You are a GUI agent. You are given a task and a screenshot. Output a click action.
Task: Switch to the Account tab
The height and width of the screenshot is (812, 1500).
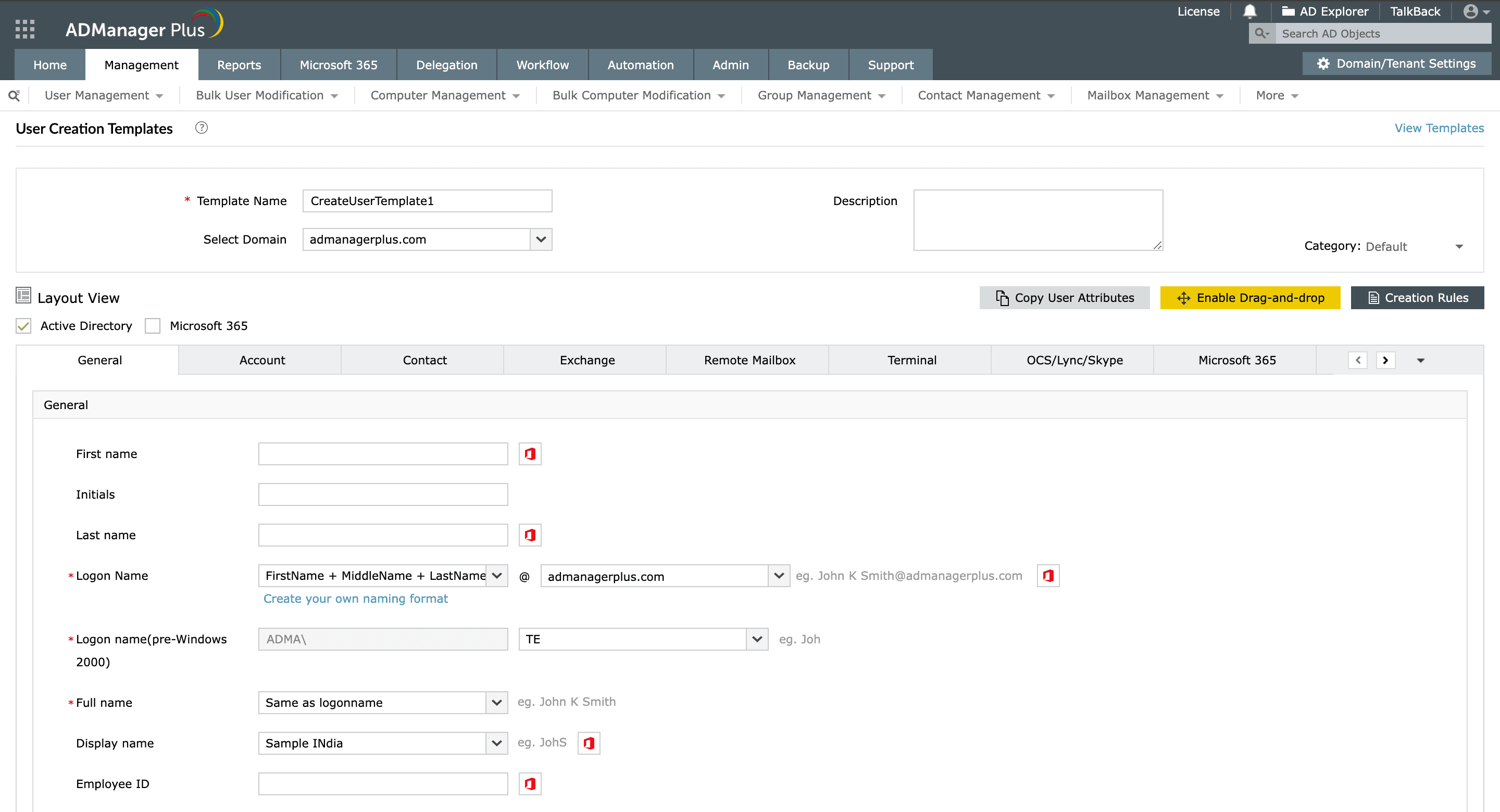261,360
